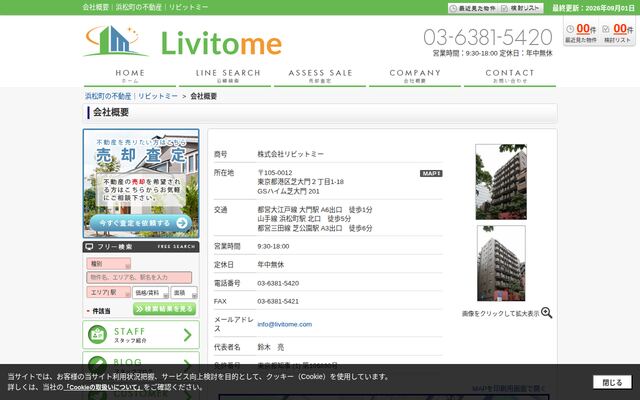
Task: Follow breadcrumb link 浜松町の不動産｜リビットミー
Action: (x=131, y=96)
